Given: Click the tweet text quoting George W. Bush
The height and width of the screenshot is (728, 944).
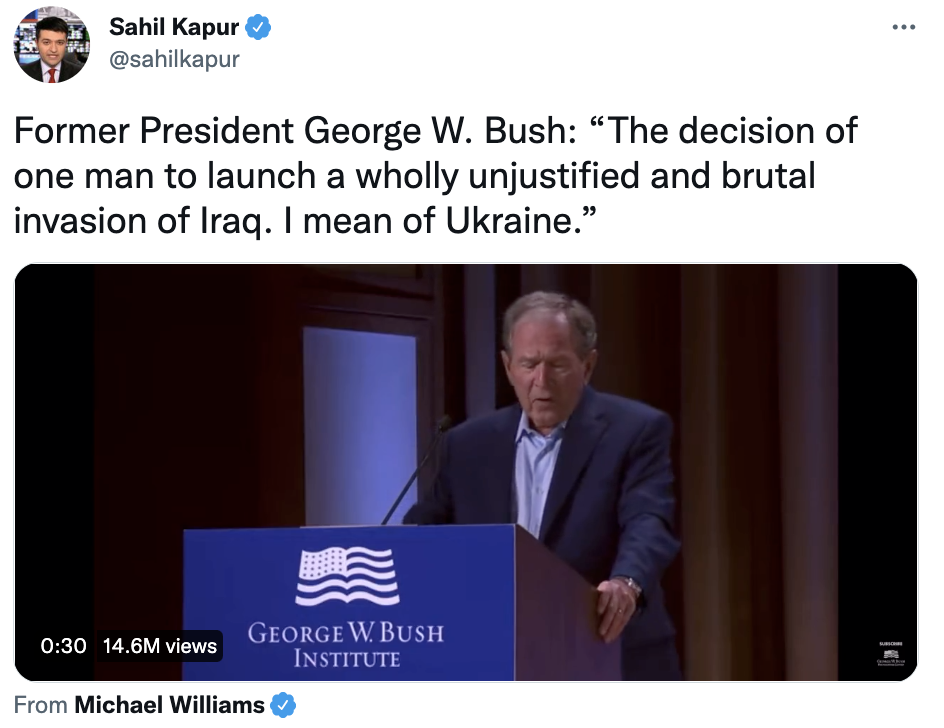Looking at the screenshot, I should pos(435,176).
